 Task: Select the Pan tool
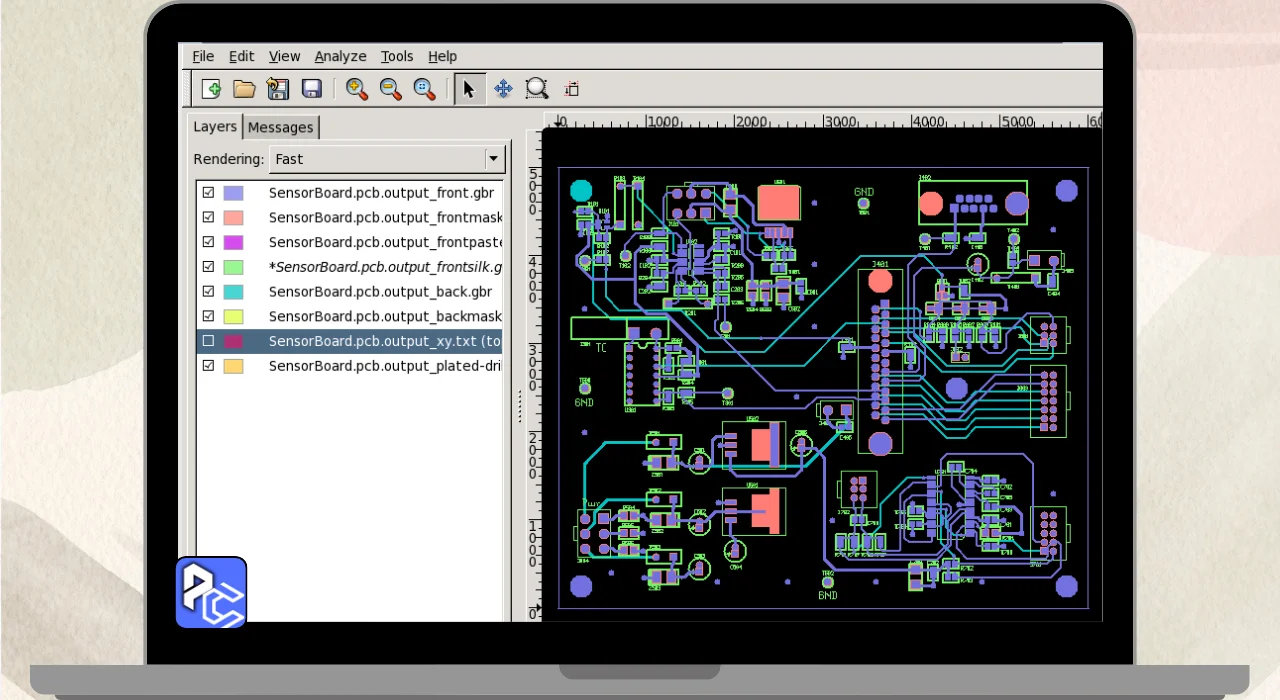[503, 89]
